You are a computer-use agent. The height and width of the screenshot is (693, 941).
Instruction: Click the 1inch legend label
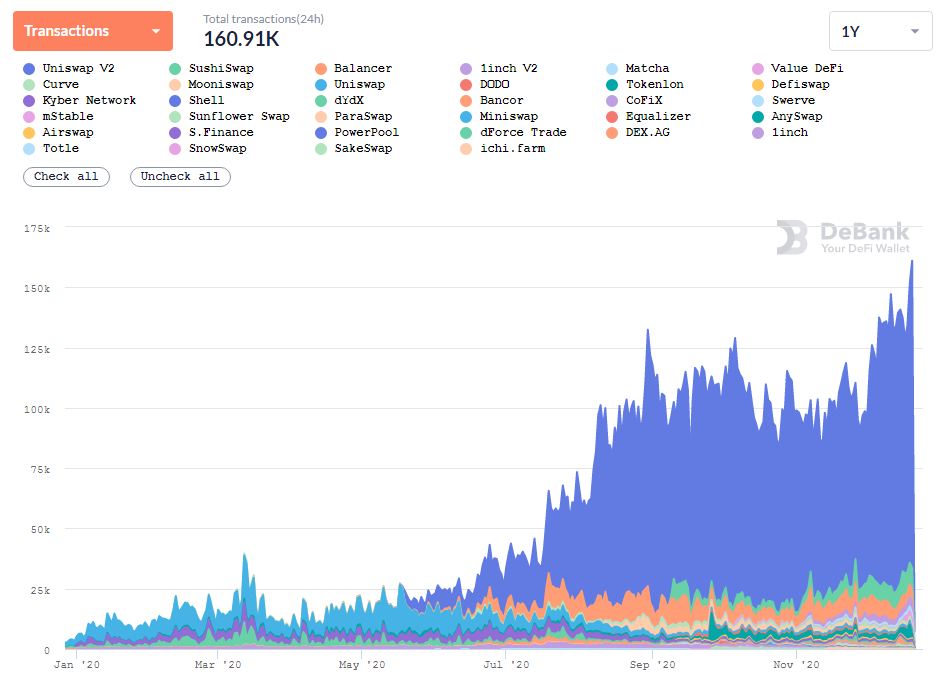(790, 133)
